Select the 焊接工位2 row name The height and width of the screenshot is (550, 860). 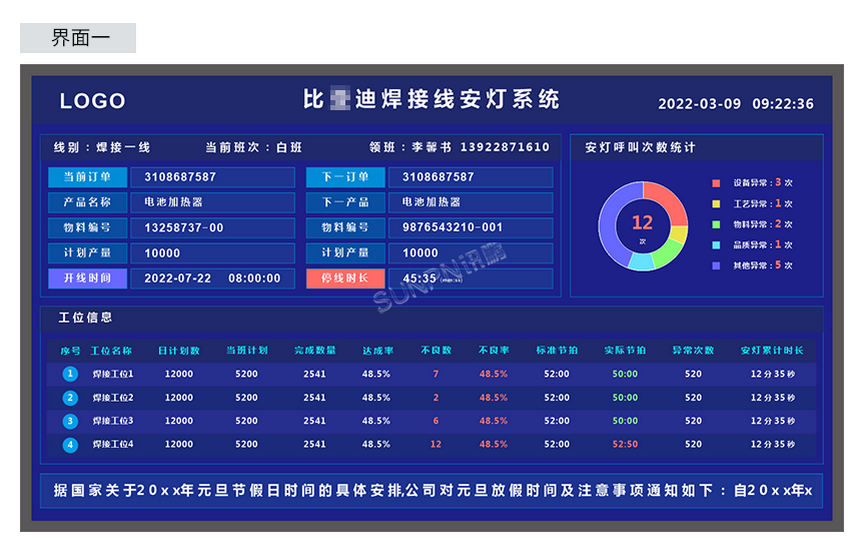coord(113,398)
